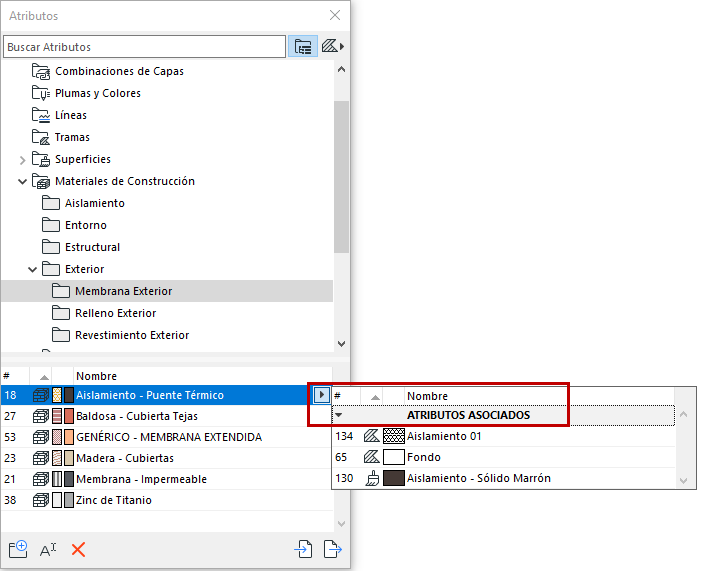
Task: Collapse the Materiales de Construcción chevron
Action: pos(22,182)
